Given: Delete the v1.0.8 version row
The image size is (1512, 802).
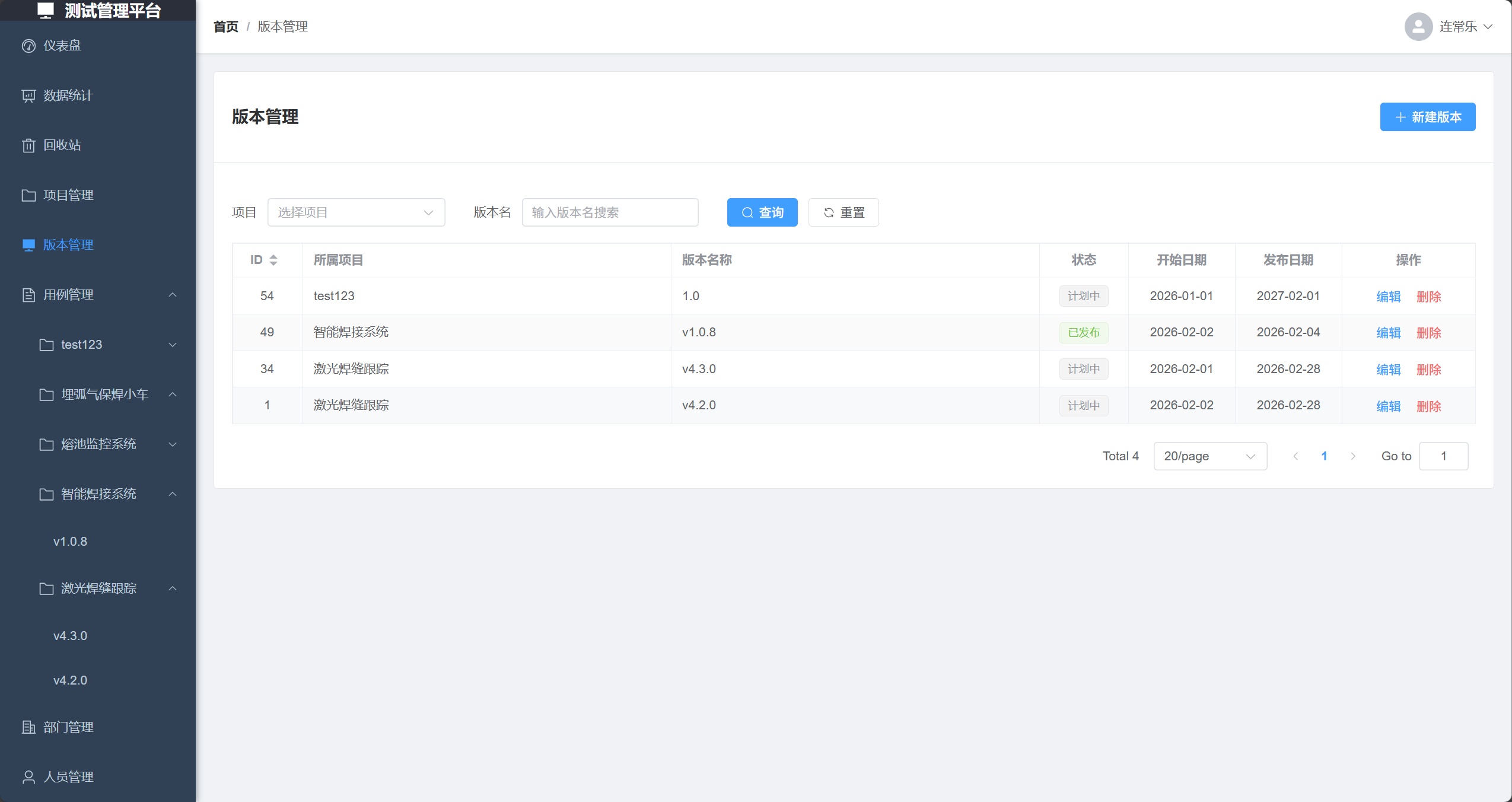Looking at the screenshot, I should pyautogui.click(x=1428, y=333).
